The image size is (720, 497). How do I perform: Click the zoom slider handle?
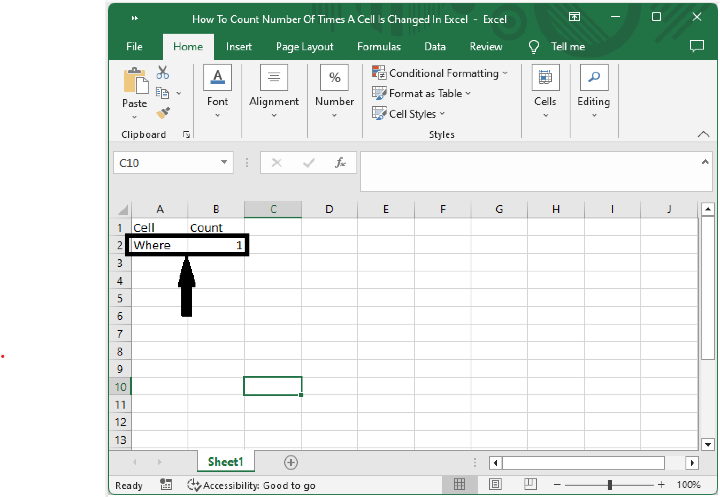point(610,485)
